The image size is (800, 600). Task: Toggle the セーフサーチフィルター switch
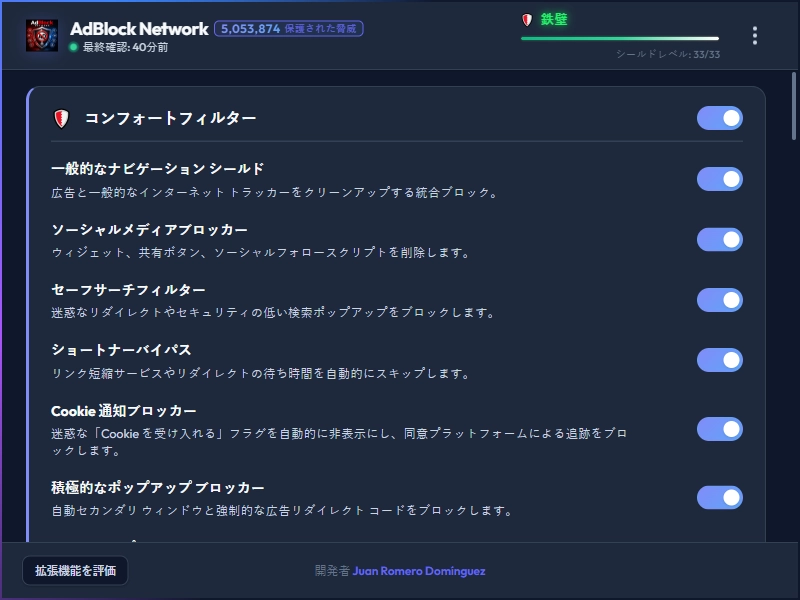[x=719, y=300]
